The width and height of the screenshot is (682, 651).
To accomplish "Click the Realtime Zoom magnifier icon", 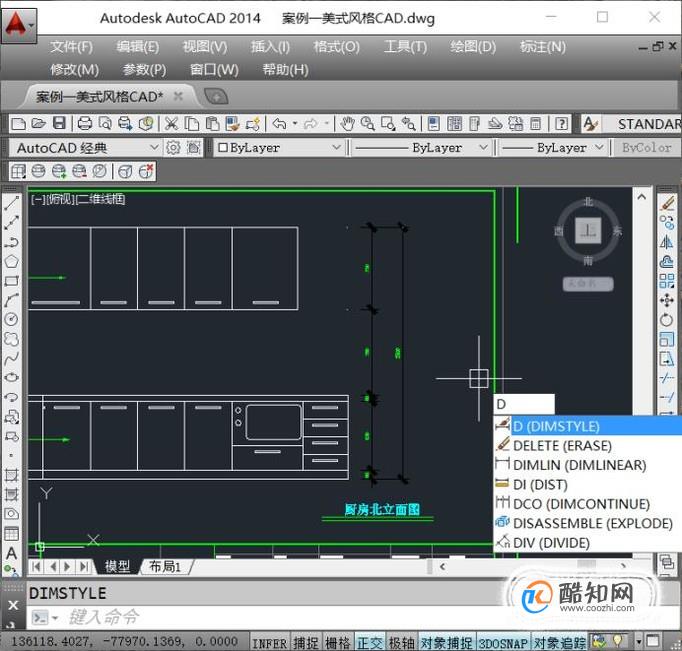I will tap(368, 124).
